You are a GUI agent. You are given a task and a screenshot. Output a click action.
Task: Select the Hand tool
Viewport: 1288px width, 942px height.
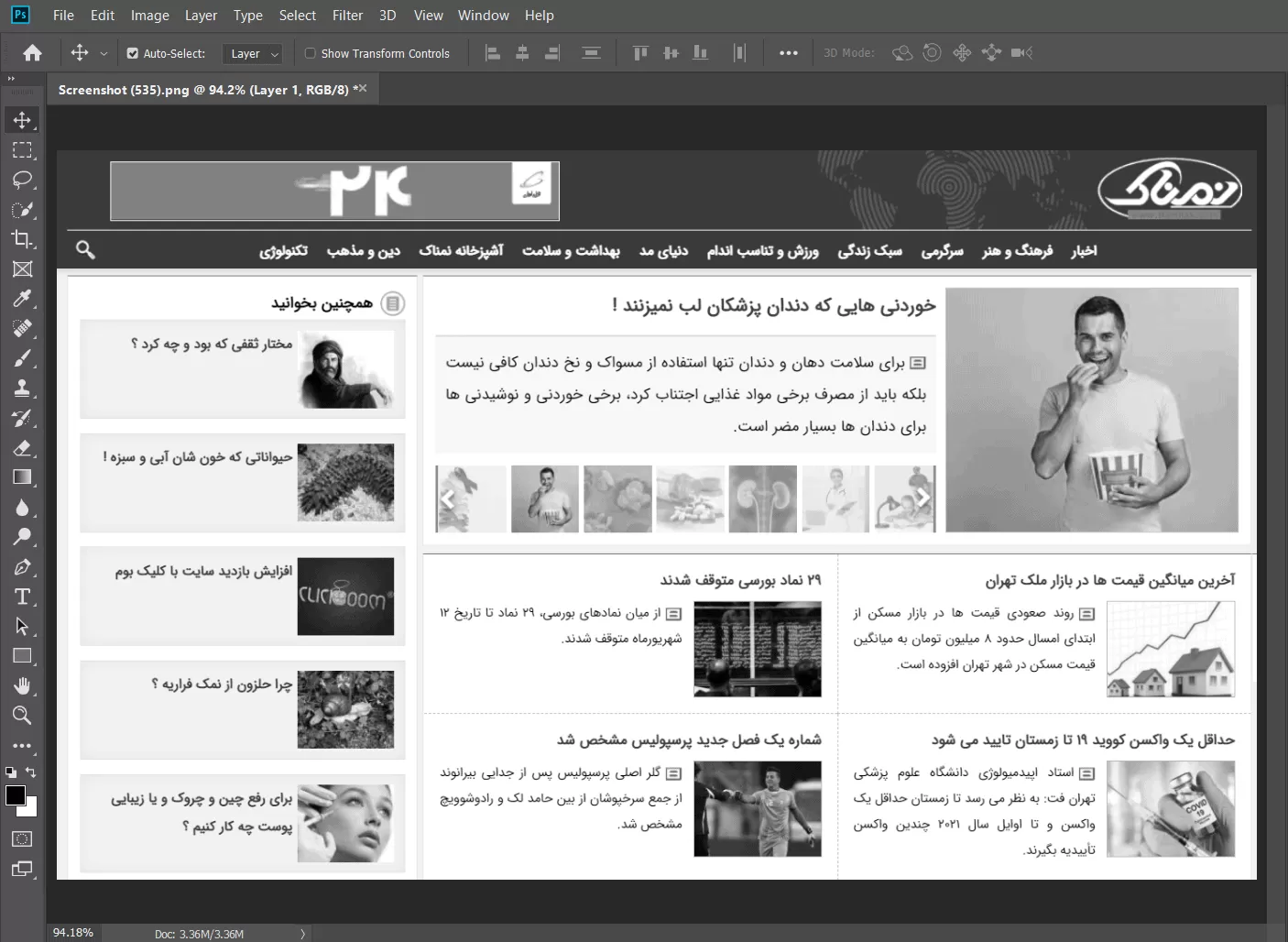(22, 685)
